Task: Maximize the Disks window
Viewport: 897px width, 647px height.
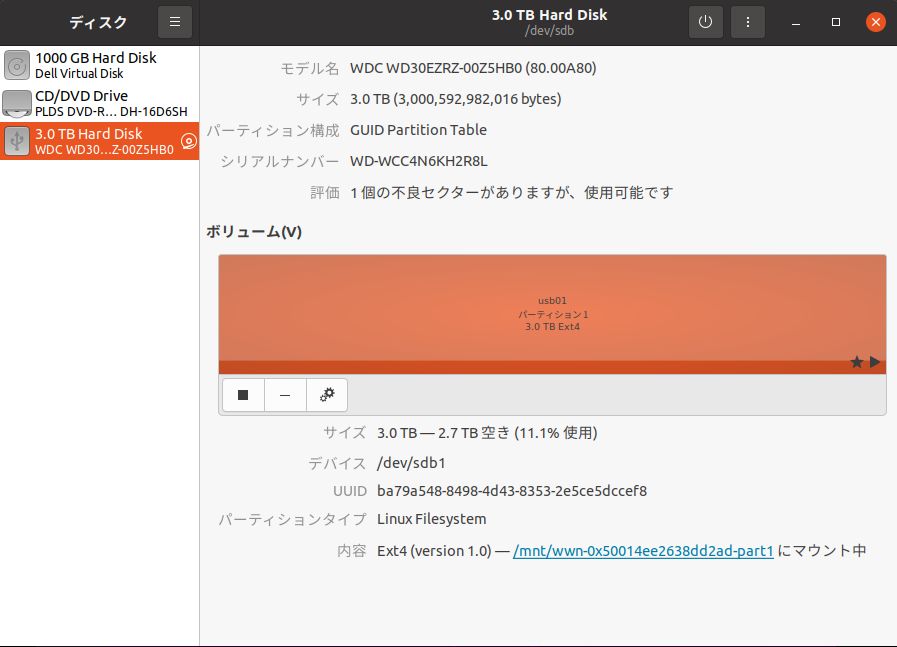Action: (836, 22)
